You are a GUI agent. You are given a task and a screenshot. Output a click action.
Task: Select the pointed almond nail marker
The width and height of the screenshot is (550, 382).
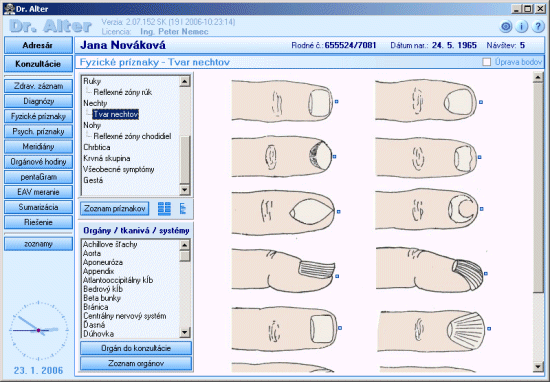(338, 212)
